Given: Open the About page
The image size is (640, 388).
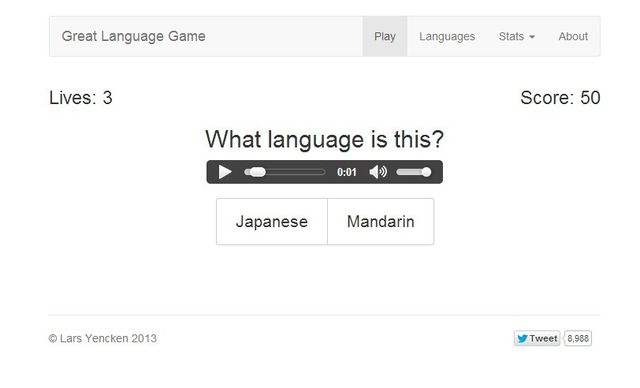Looking at the screenshot, I should tap(573, 36).
